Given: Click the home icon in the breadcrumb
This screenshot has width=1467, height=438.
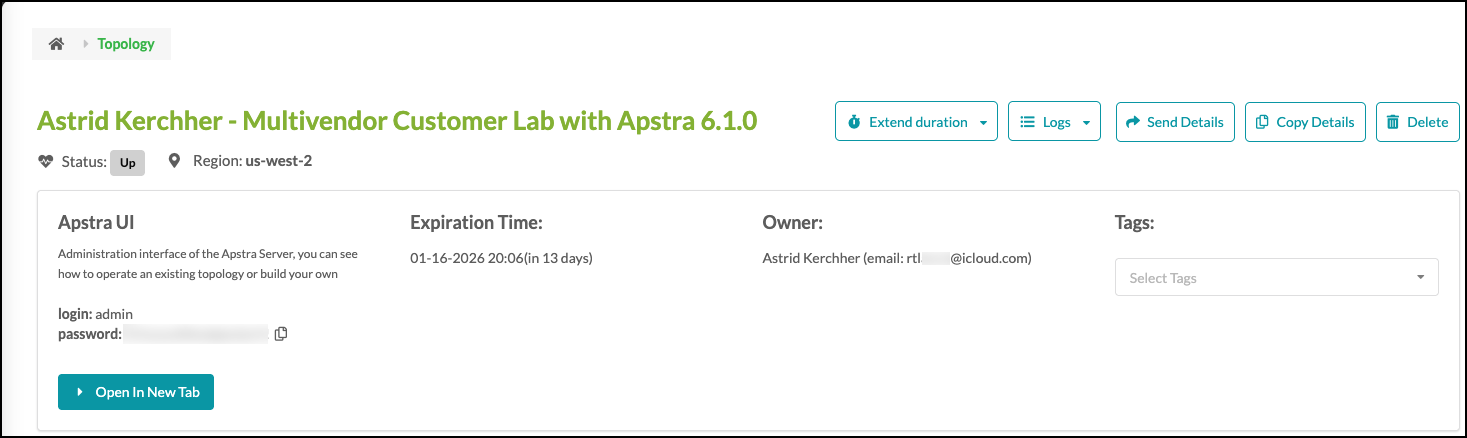Looking at the screenshot, I should 57,44.
